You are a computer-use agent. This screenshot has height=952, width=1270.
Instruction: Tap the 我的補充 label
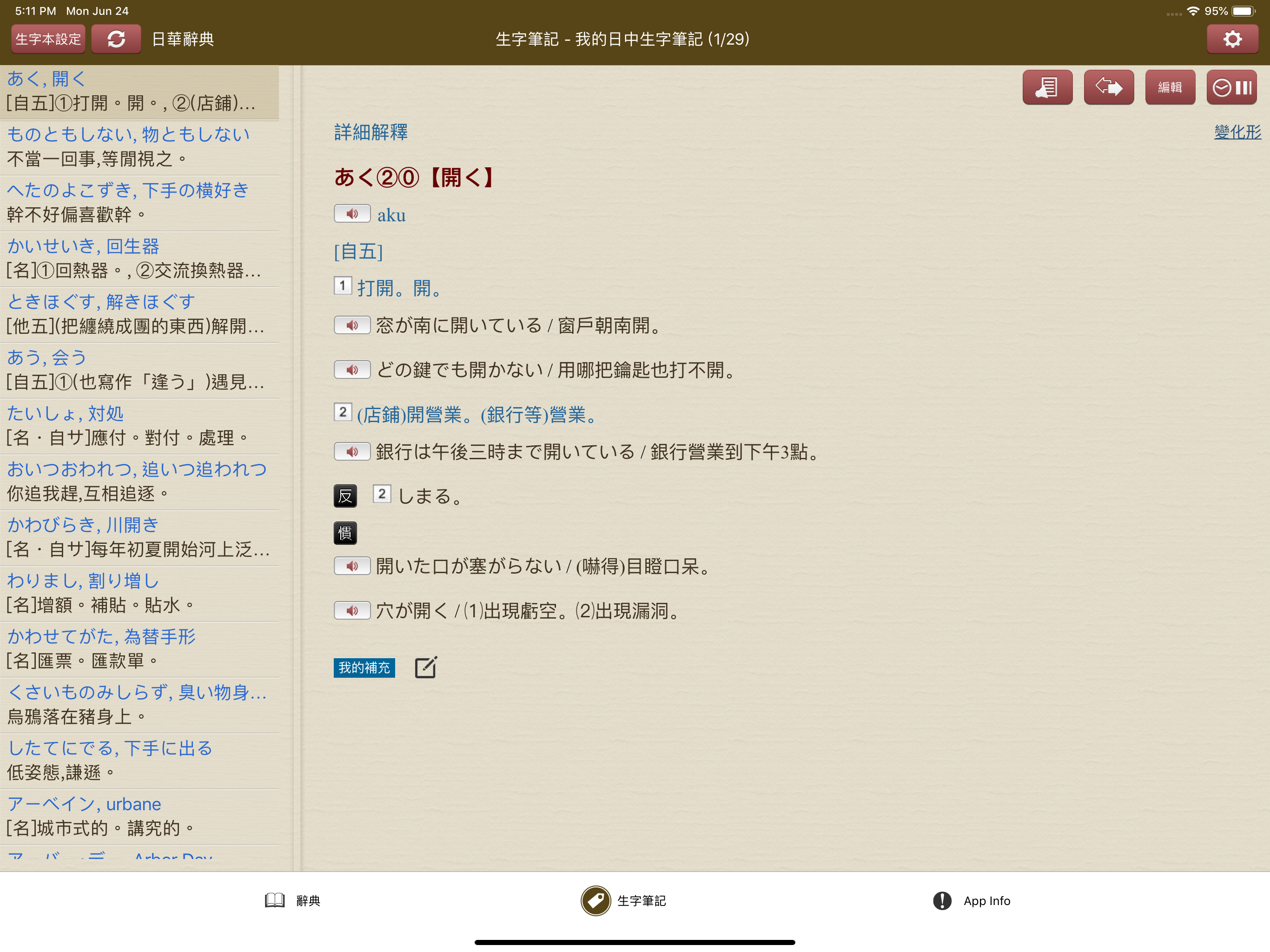tap(364, 668)
